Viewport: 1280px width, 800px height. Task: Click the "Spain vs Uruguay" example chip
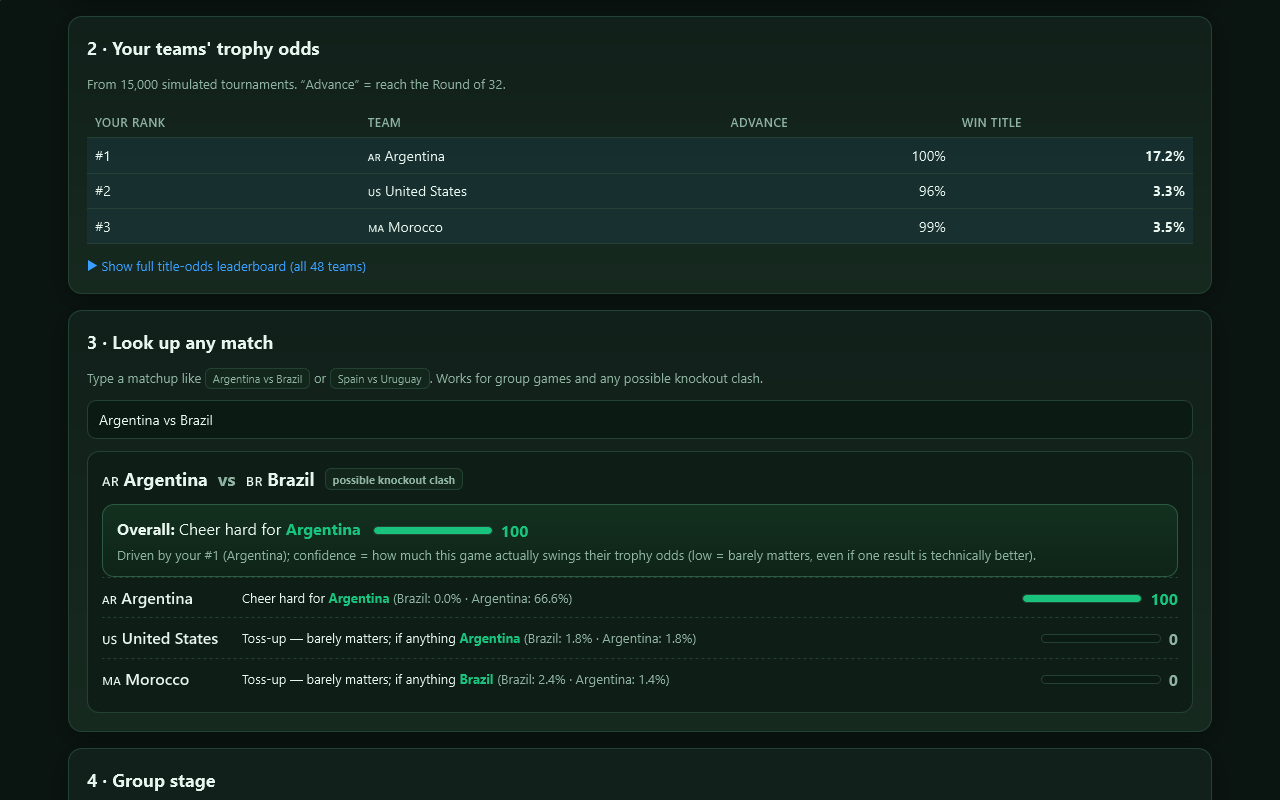pos(380,379)
